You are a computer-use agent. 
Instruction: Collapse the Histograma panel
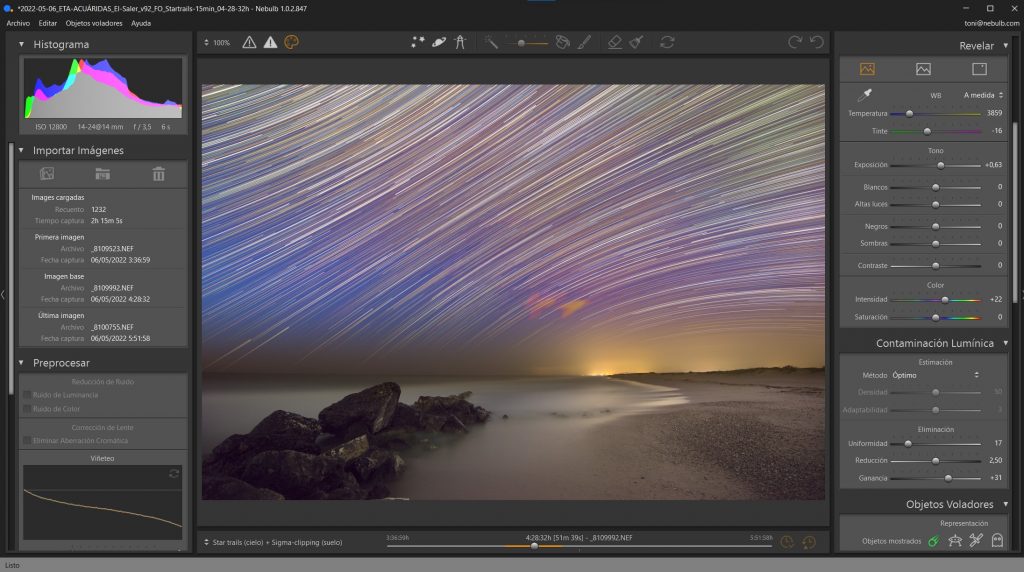(21, 44)
